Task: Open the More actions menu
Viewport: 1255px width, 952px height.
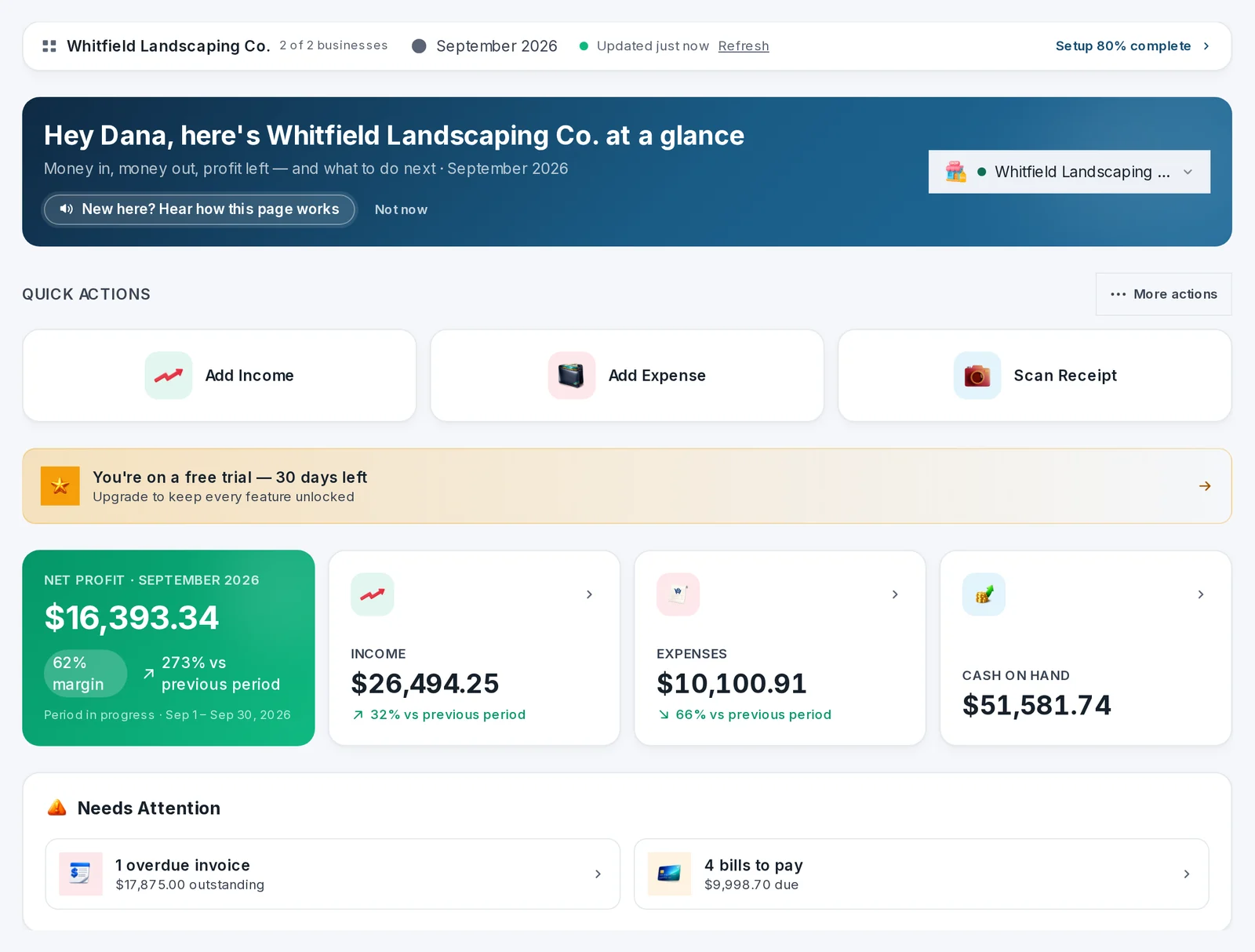Action: [x=1163, y=294]
